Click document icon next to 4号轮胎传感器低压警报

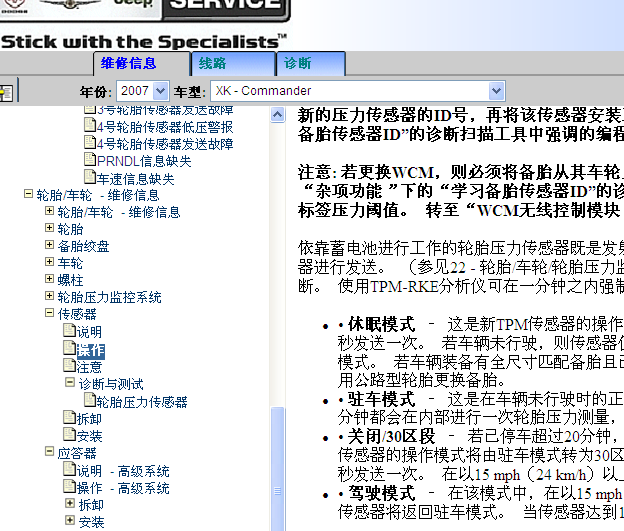[x=90, y=125]
